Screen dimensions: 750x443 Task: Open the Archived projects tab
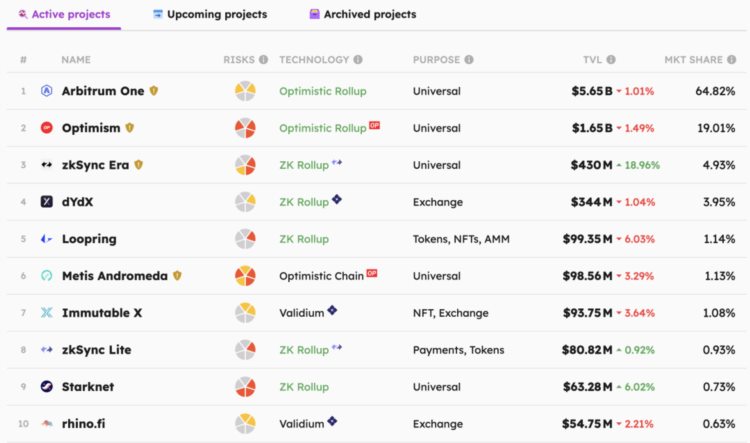362,15
